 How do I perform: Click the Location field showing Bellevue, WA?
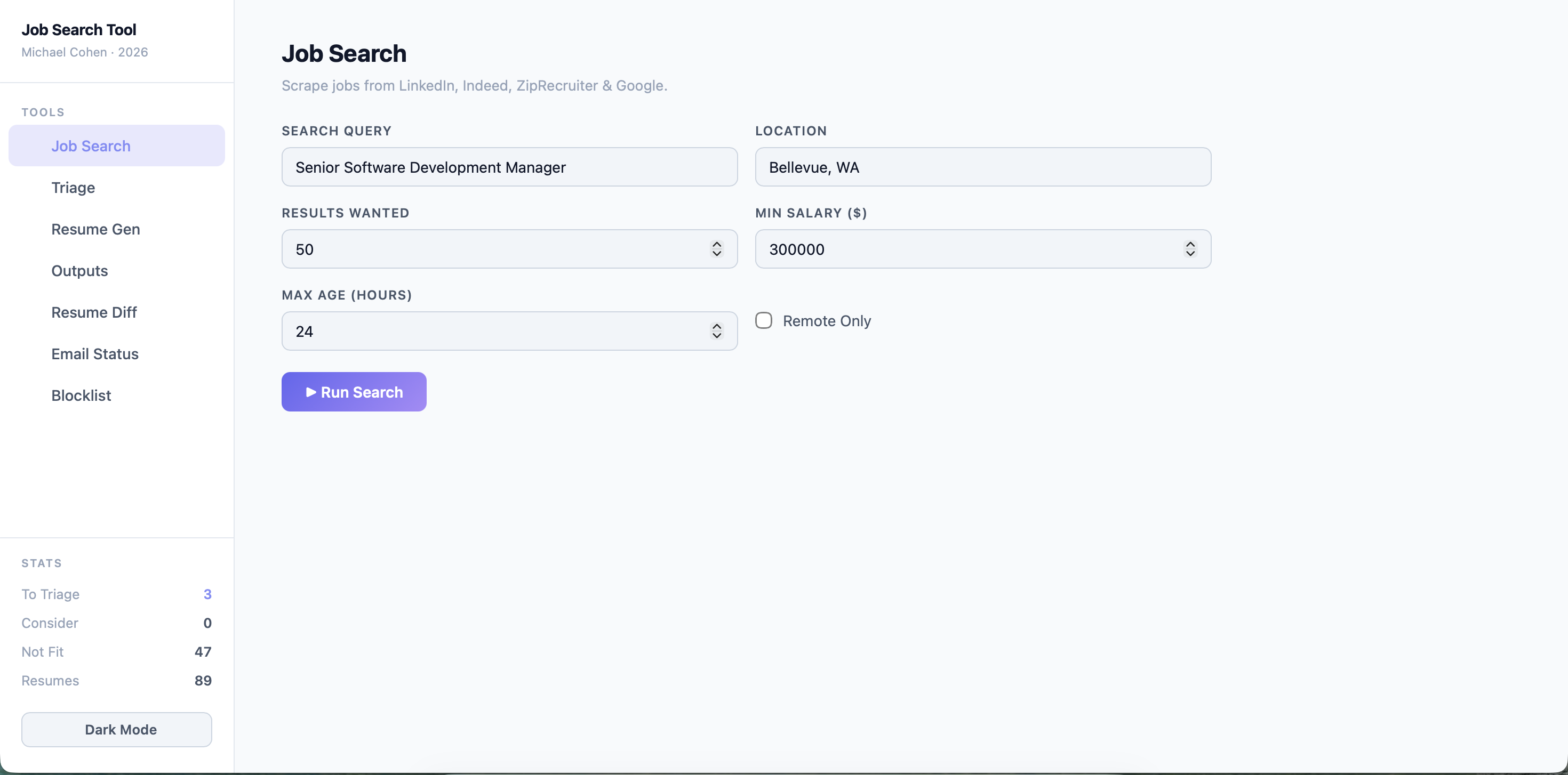[x=982, y=167]
